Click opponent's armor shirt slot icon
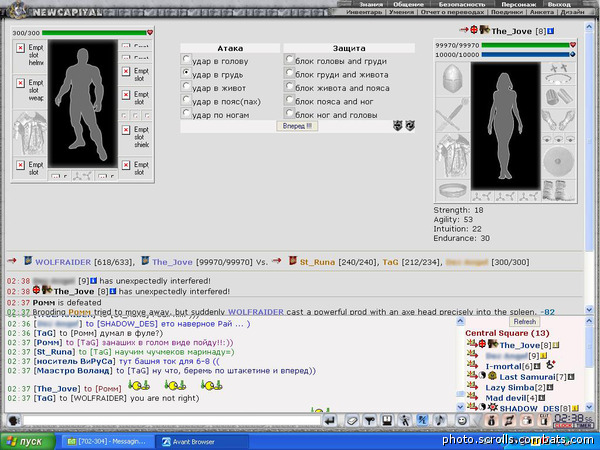Image resolution: width=600 pixels, height=450 pixels. point(453,156)
